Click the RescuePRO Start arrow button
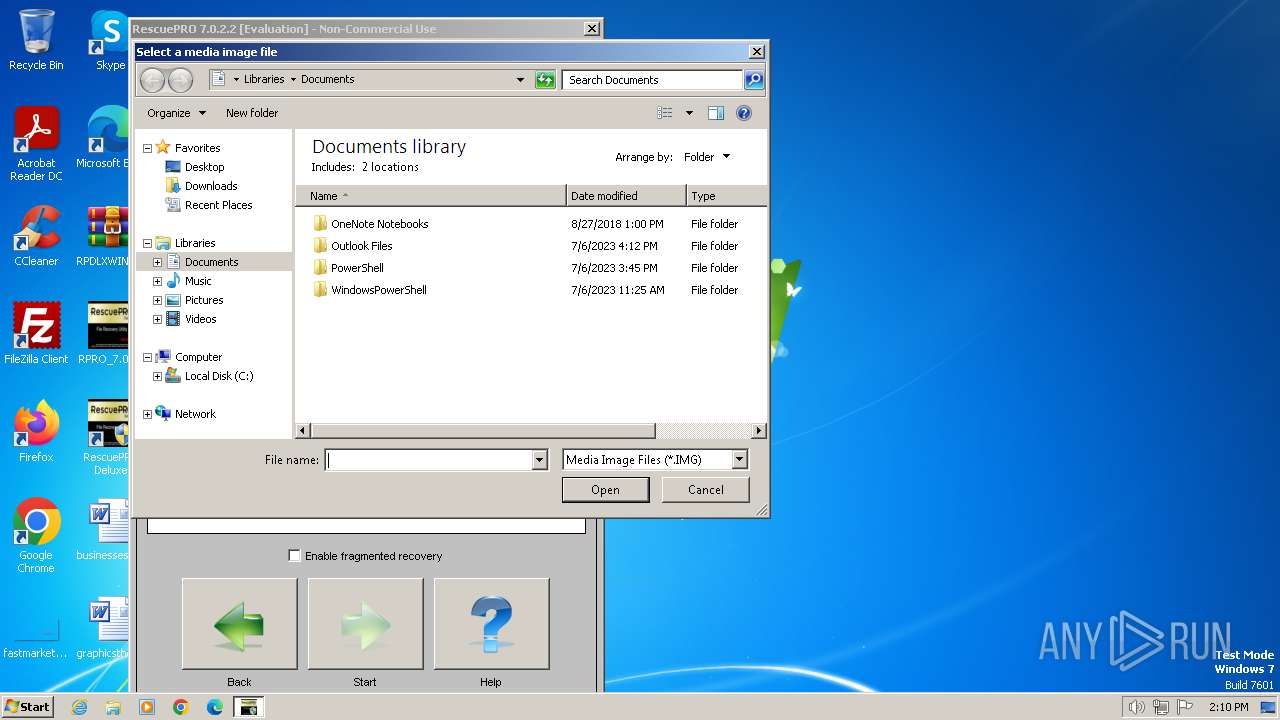Viewport: 1280px width, 720px height. coord(365,624)
